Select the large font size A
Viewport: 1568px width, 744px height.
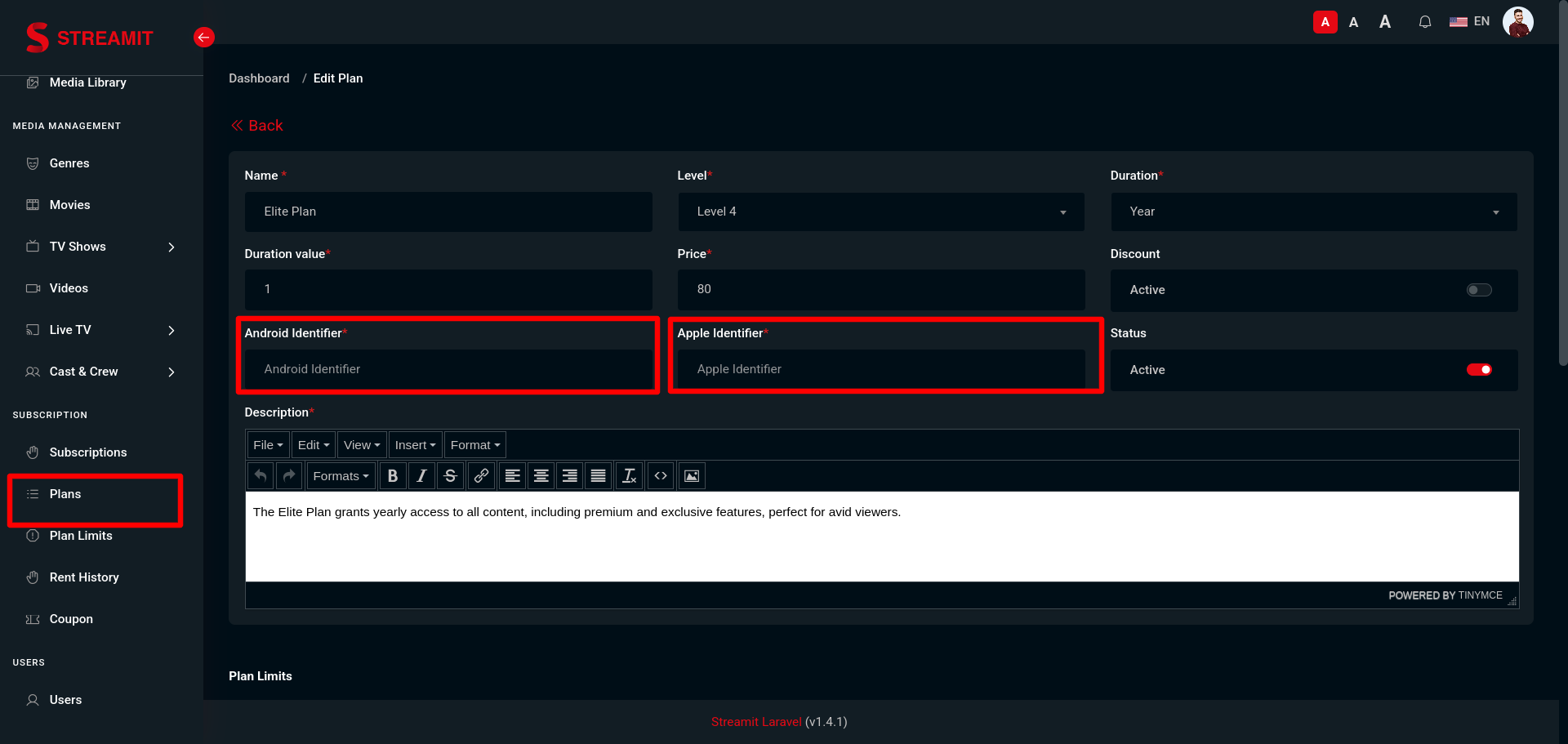pyautogui.click(x=1385, y=22)
